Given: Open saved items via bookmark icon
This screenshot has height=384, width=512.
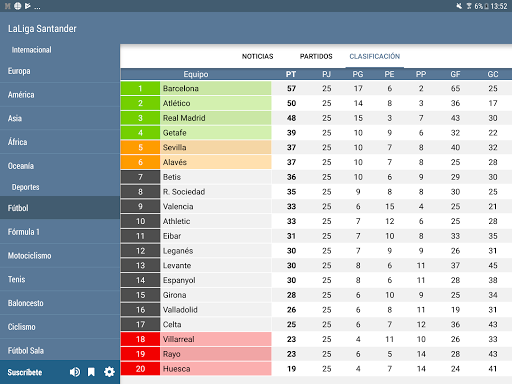Looking at the screenshot, I should (91, 372).
